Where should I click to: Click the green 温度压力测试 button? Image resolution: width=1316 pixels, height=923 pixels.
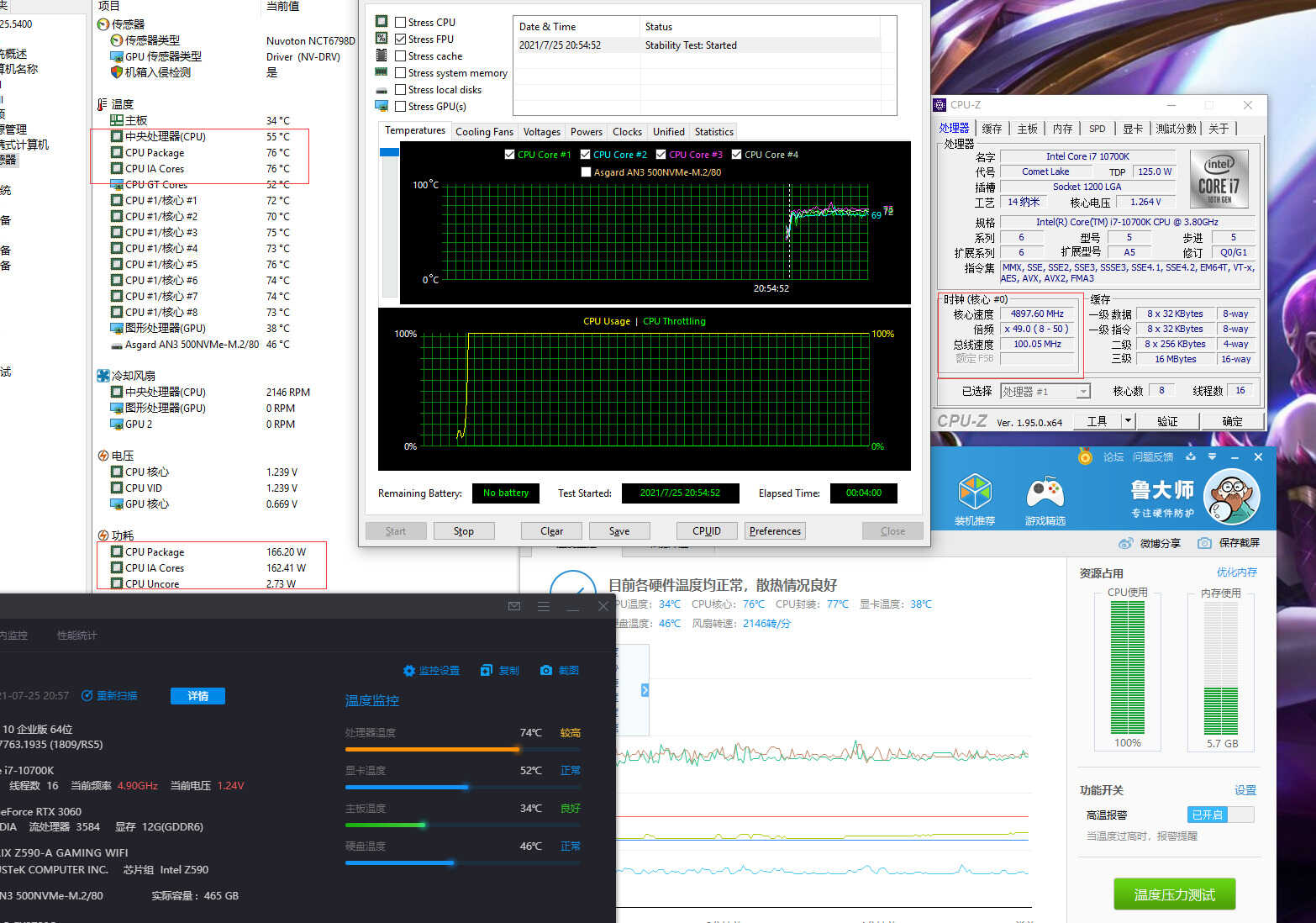click(x=1174, y=894)
